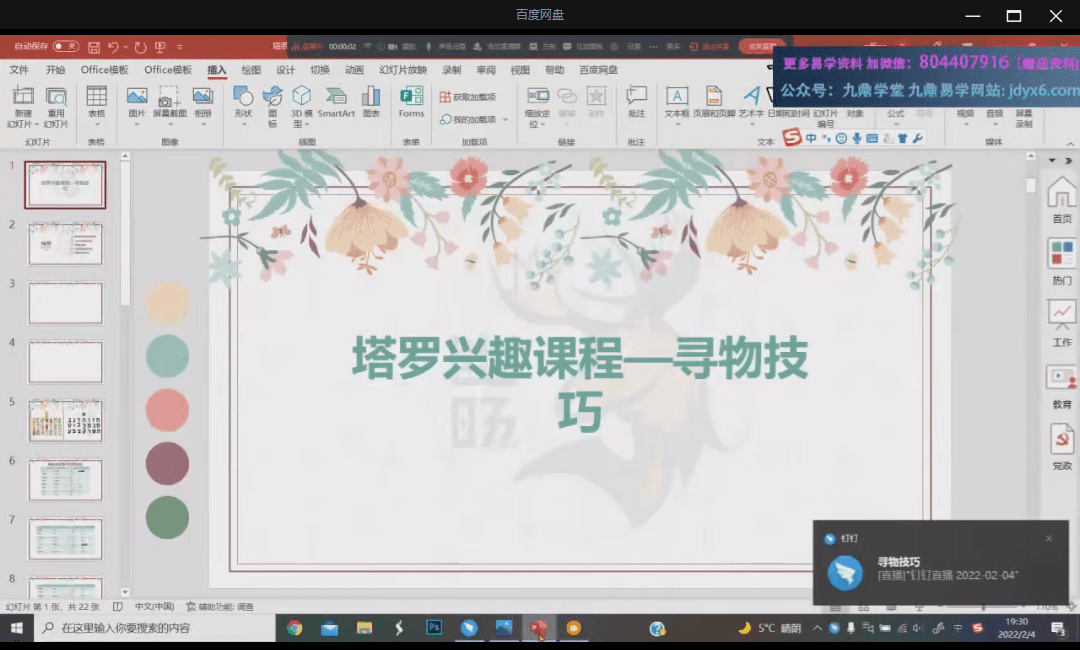The image size is (1080, 650).
Task: Insert a SmartArt graphic
Action: pos(336,101)
